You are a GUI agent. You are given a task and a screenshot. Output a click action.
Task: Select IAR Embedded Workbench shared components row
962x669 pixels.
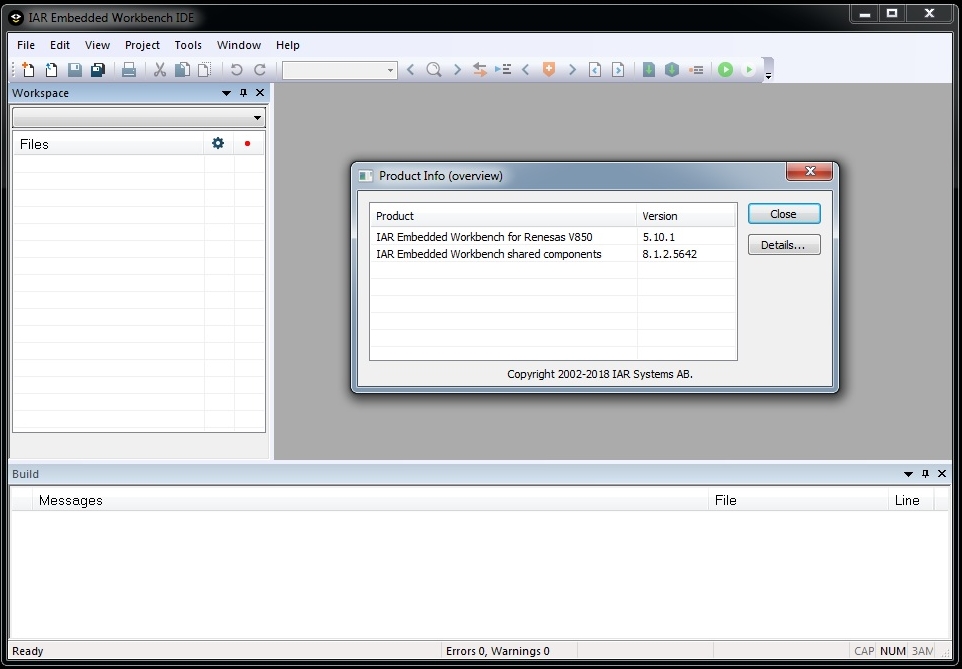pyautogui.click(x=553, y=254)
